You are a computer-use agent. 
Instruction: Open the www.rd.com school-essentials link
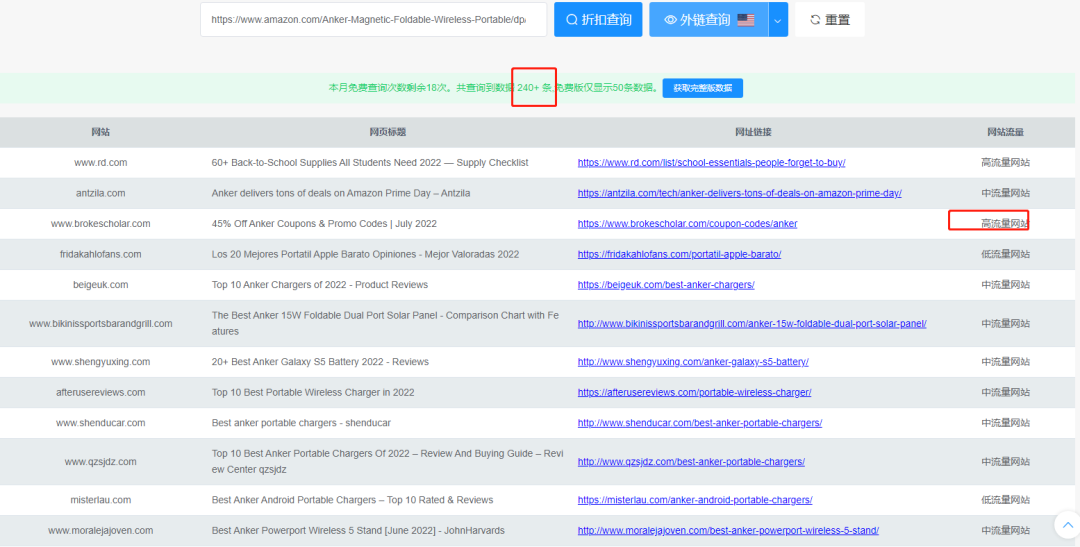pyautogui.click(x=711, y=163)
